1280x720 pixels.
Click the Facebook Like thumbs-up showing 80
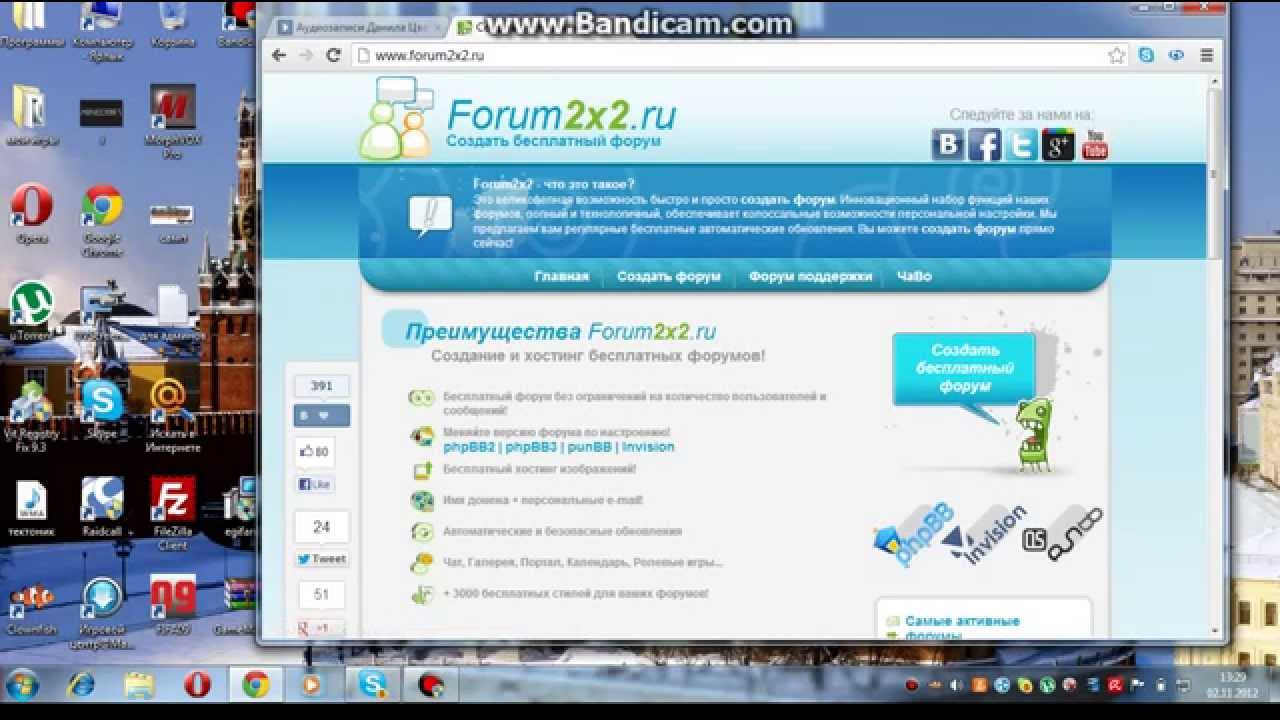click(x=314, y=452)
